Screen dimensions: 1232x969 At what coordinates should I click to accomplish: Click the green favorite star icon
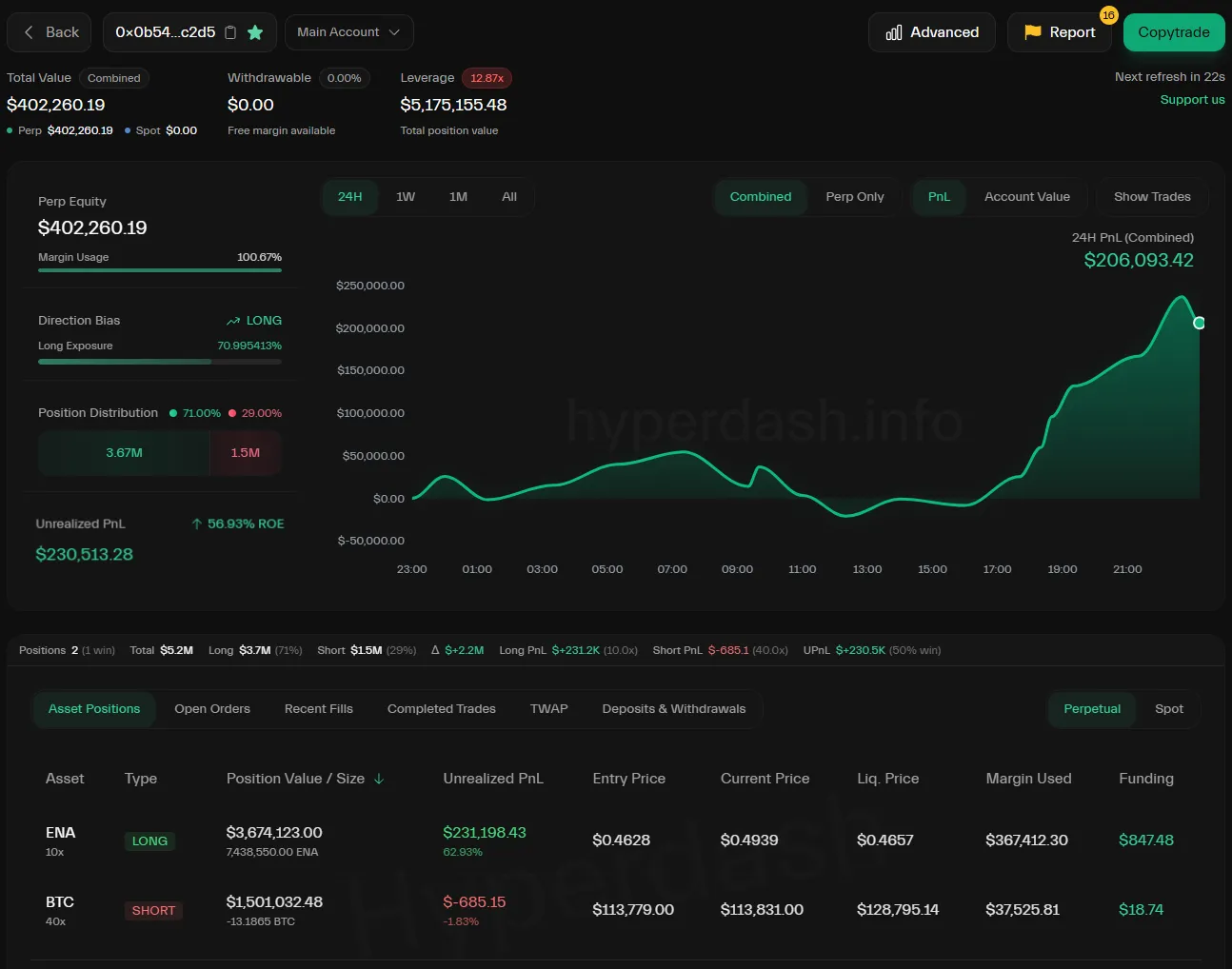(255, 32)
